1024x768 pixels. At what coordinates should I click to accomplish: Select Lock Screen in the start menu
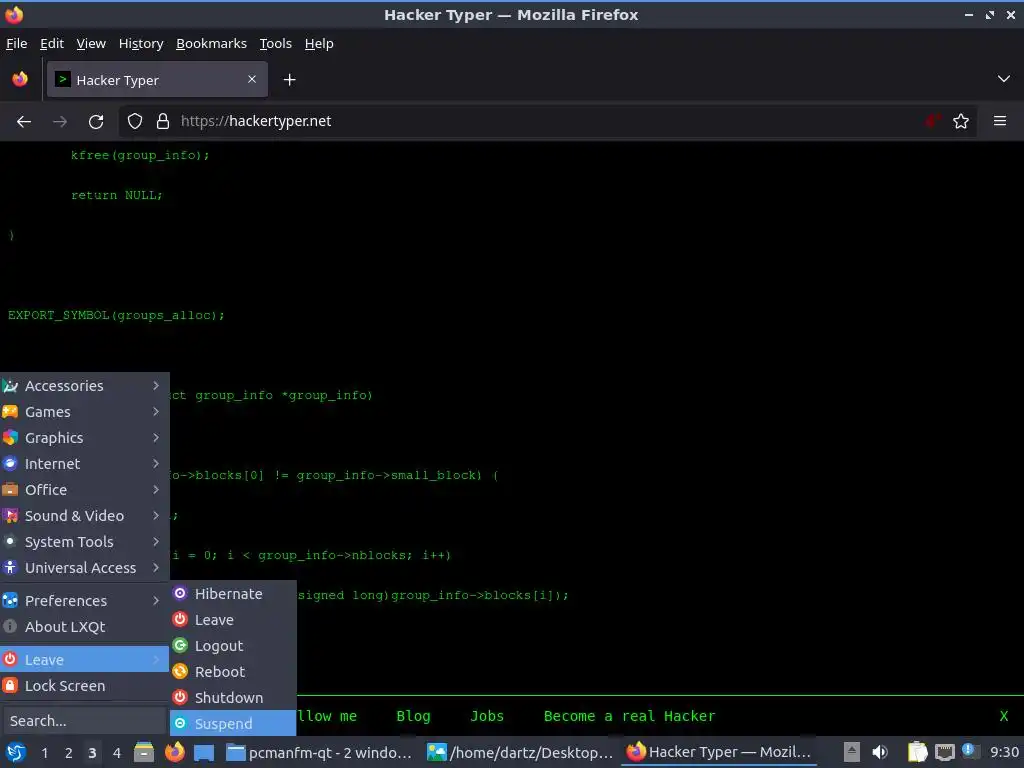[x=84, y=686]
